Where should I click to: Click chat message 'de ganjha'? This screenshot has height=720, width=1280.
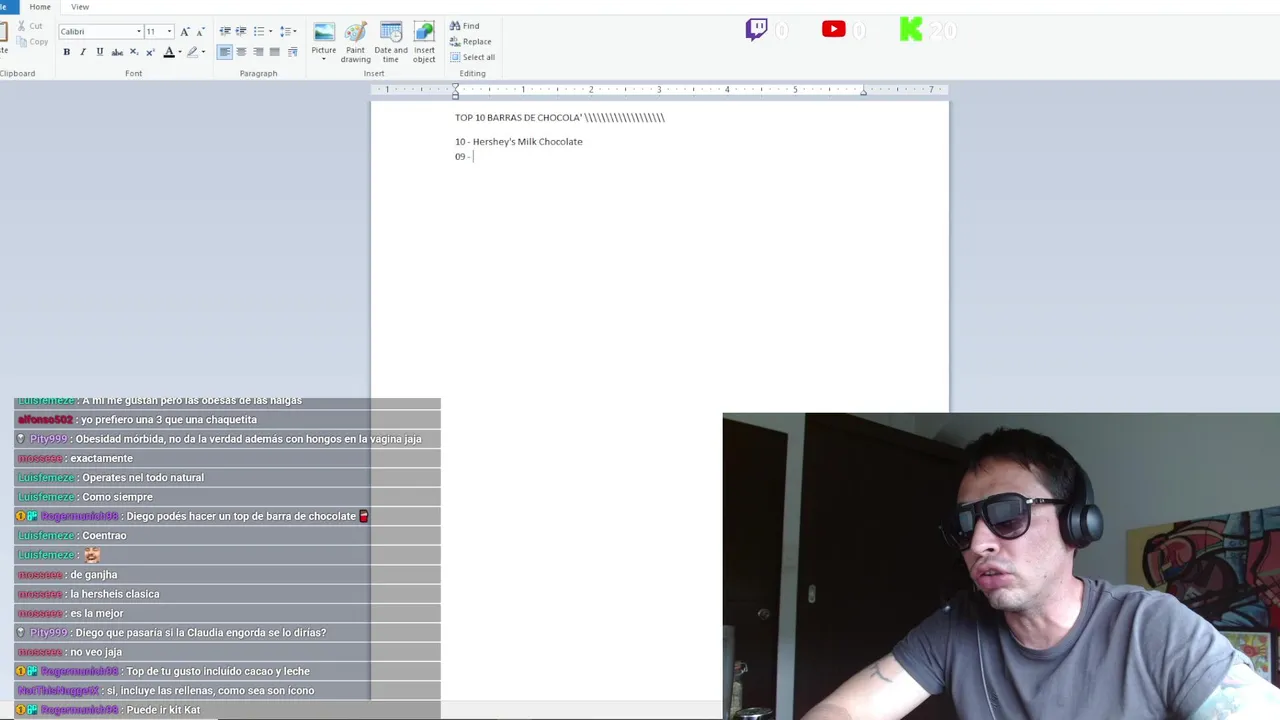(93, 575)
